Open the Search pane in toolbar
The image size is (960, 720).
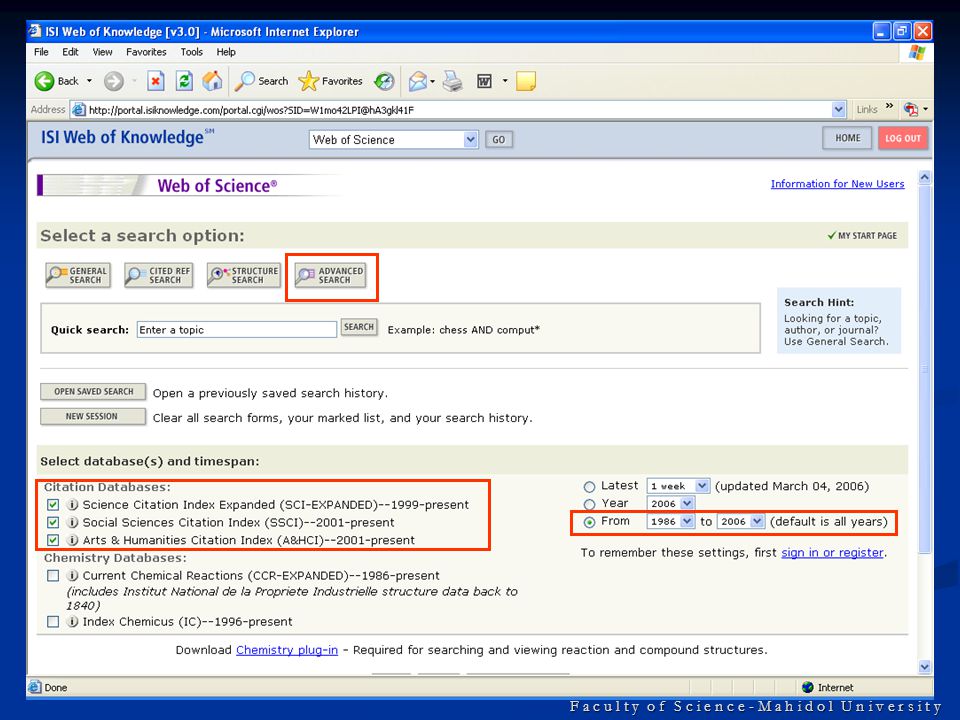tap(261, 81)
